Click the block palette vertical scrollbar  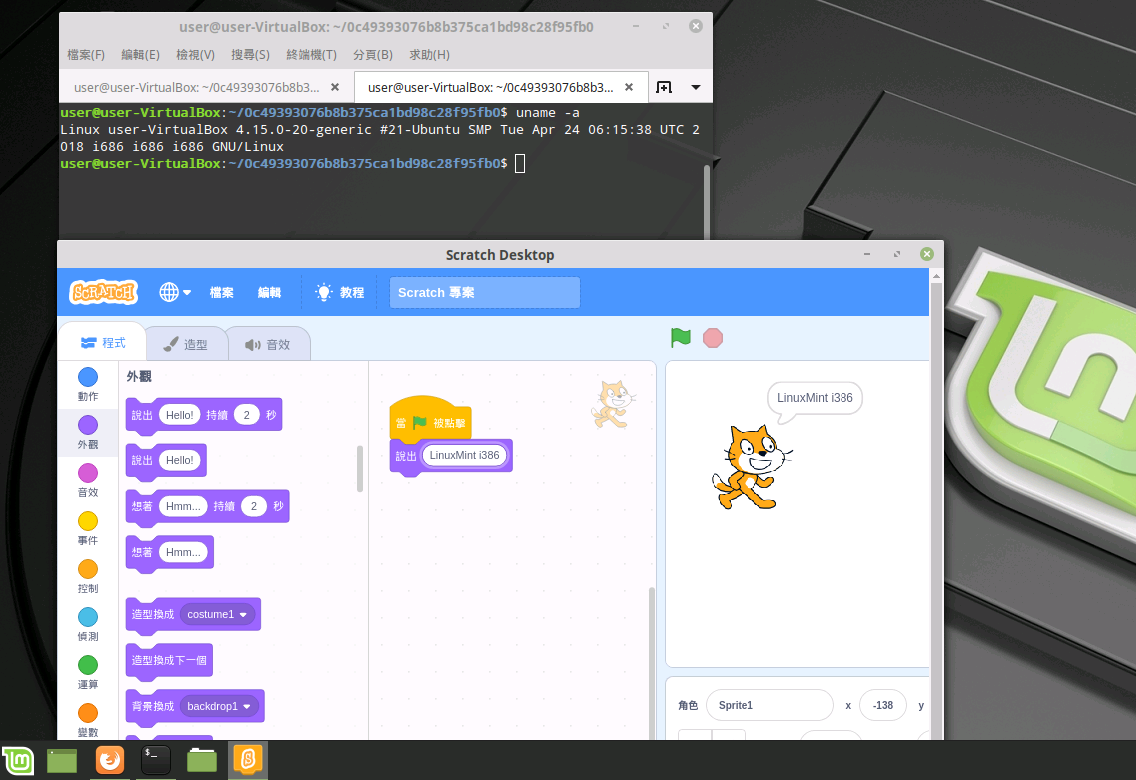359,469
